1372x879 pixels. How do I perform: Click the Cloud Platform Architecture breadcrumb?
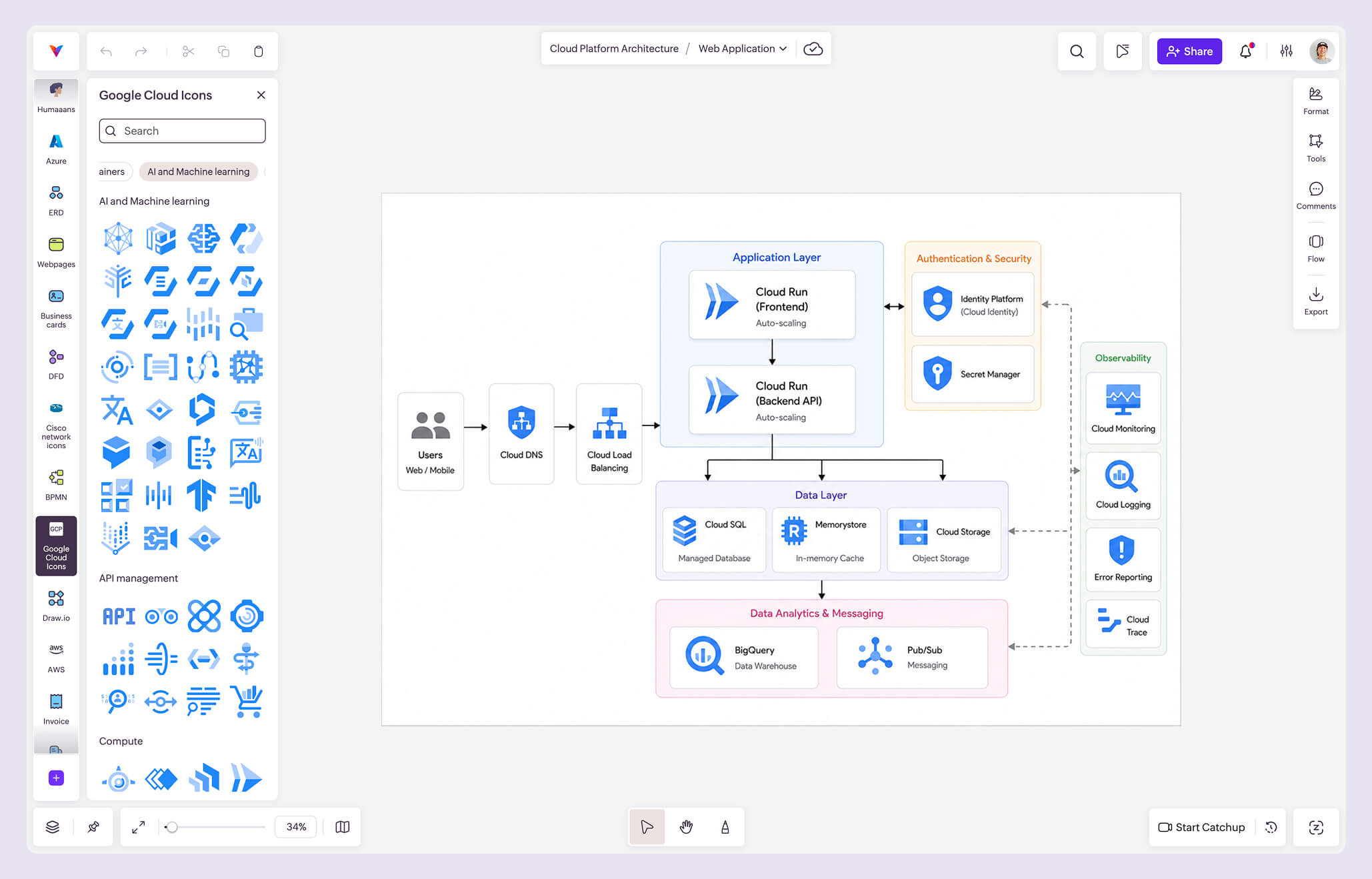tap(614, 49)
